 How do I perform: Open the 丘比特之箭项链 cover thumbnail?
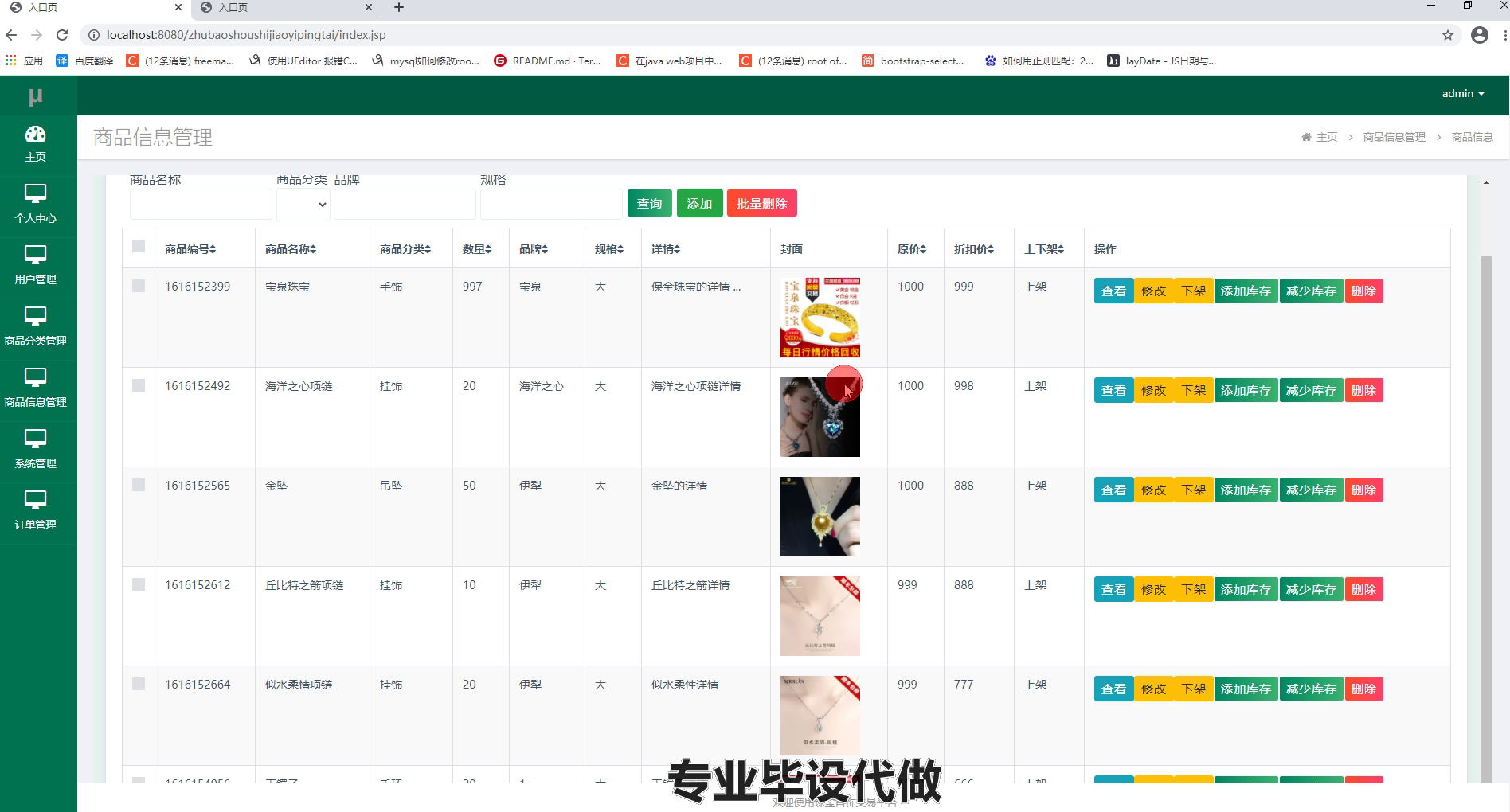point(820,616)
